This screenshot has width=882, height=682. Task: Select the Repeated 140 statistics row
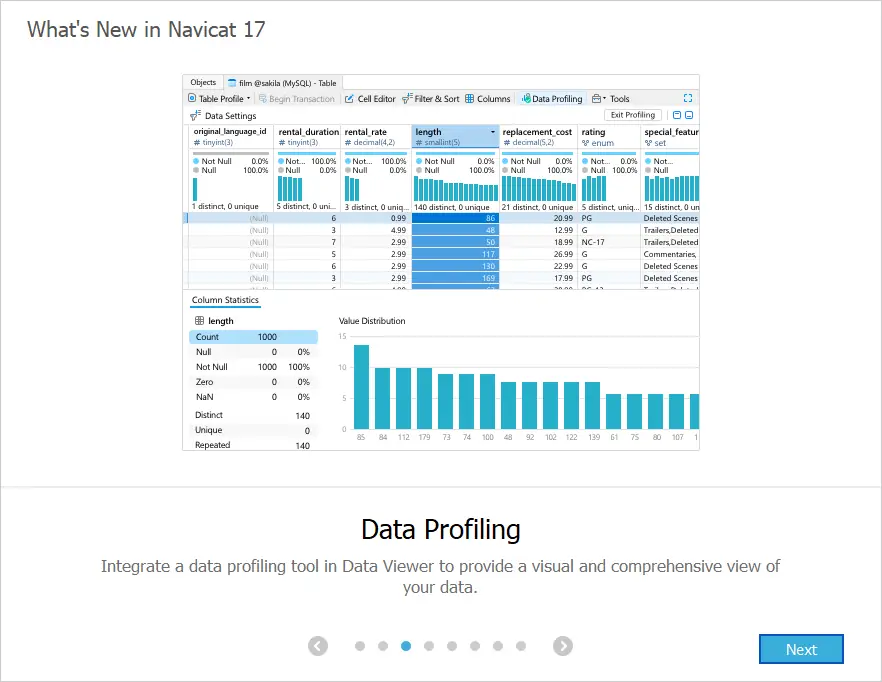253,445
